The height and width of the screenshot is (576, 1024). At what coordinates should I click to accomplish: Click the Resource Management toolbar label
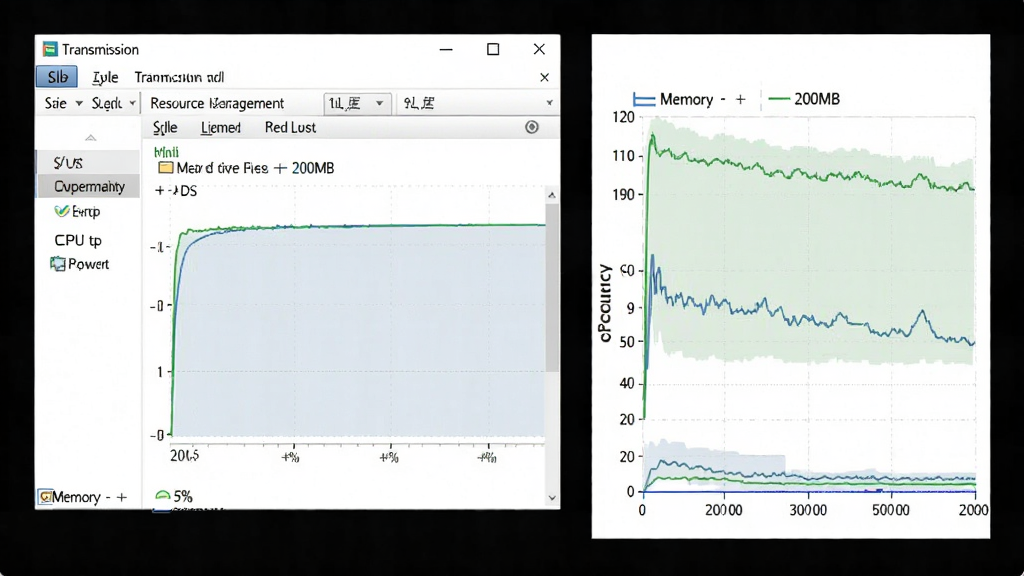click(217, 103)
